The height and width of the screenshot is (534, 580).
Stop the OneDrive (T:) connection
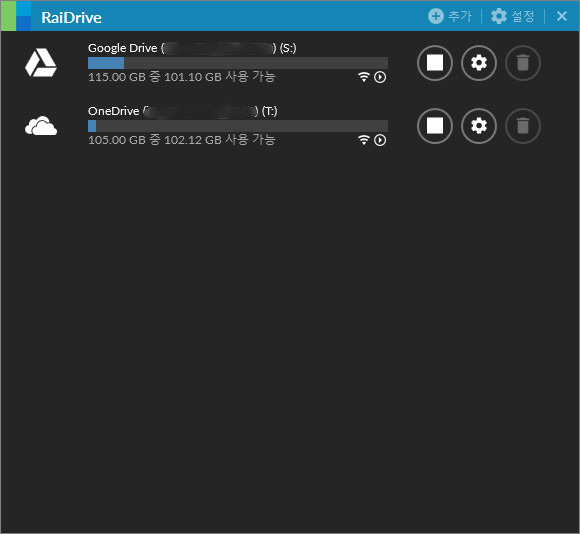pos(435,126)
